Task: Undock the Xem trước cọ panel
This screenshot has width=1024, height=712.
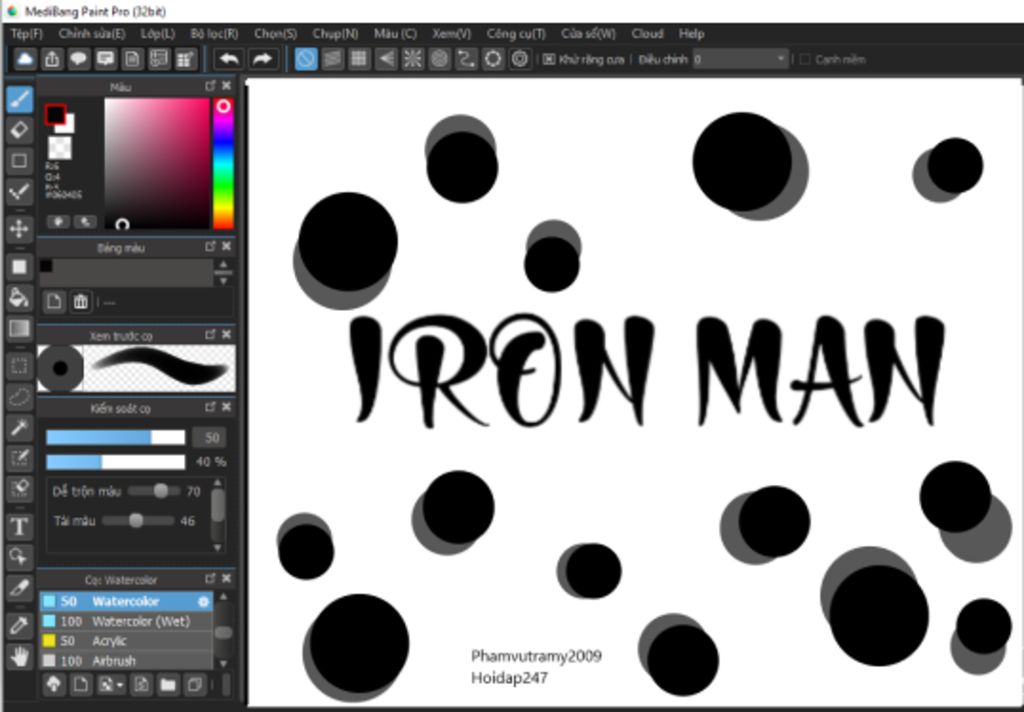Action: click(210, 334)
